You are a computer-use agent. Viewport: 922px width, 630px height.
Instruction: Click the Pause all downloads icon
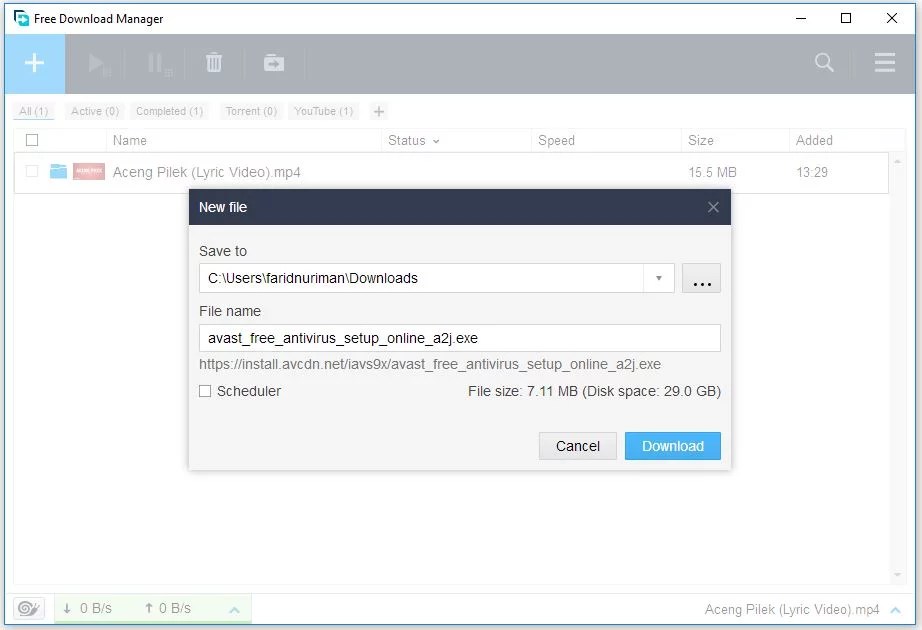(158, 64)
